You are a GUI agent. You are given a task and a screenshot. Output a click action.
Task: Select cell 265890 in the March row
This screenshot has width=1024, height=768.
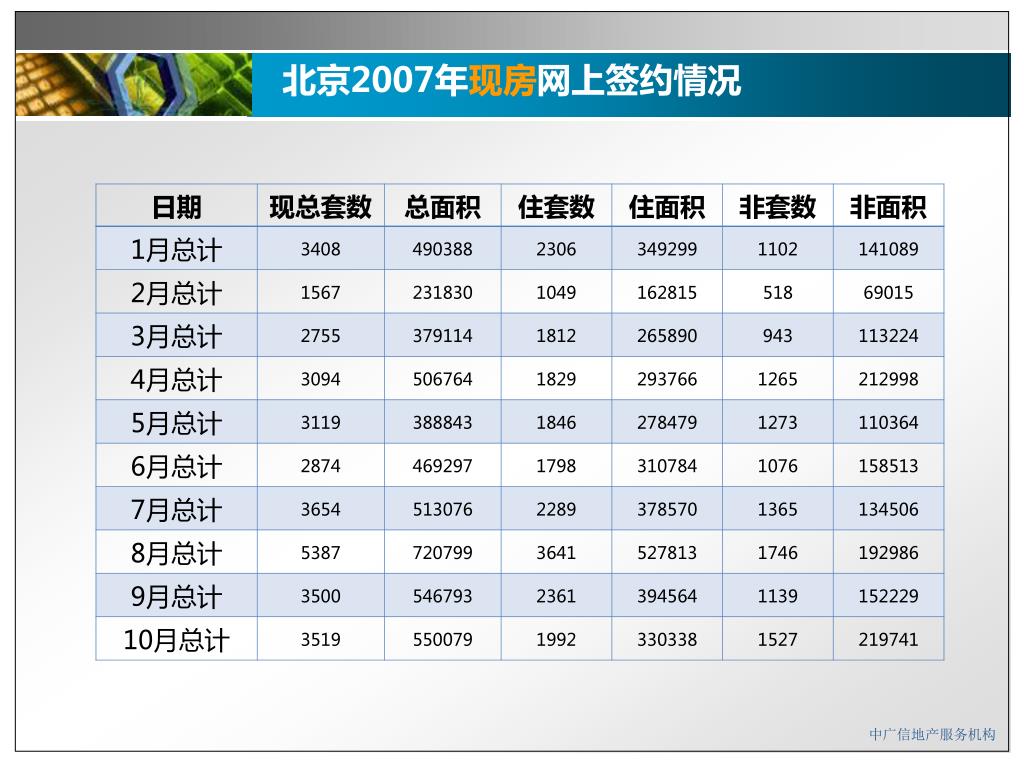click(667, 336)
